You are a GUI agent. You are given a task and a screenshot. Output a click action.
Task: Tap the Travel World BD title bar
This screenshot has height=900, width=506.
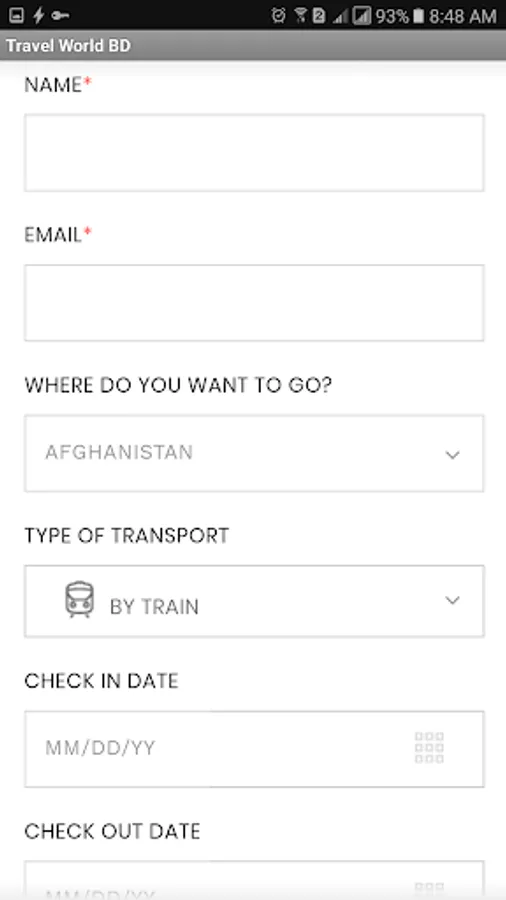pyautogui.click(x=253, y=45)
